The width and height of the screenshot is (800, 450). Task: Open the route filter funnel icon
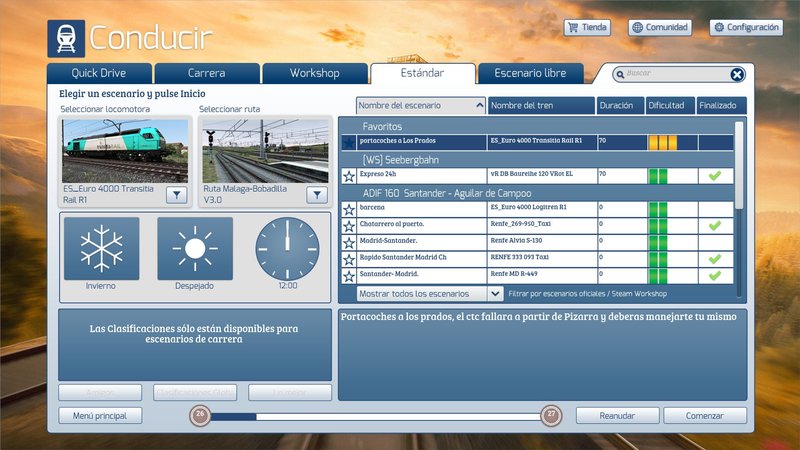(317, 195)
